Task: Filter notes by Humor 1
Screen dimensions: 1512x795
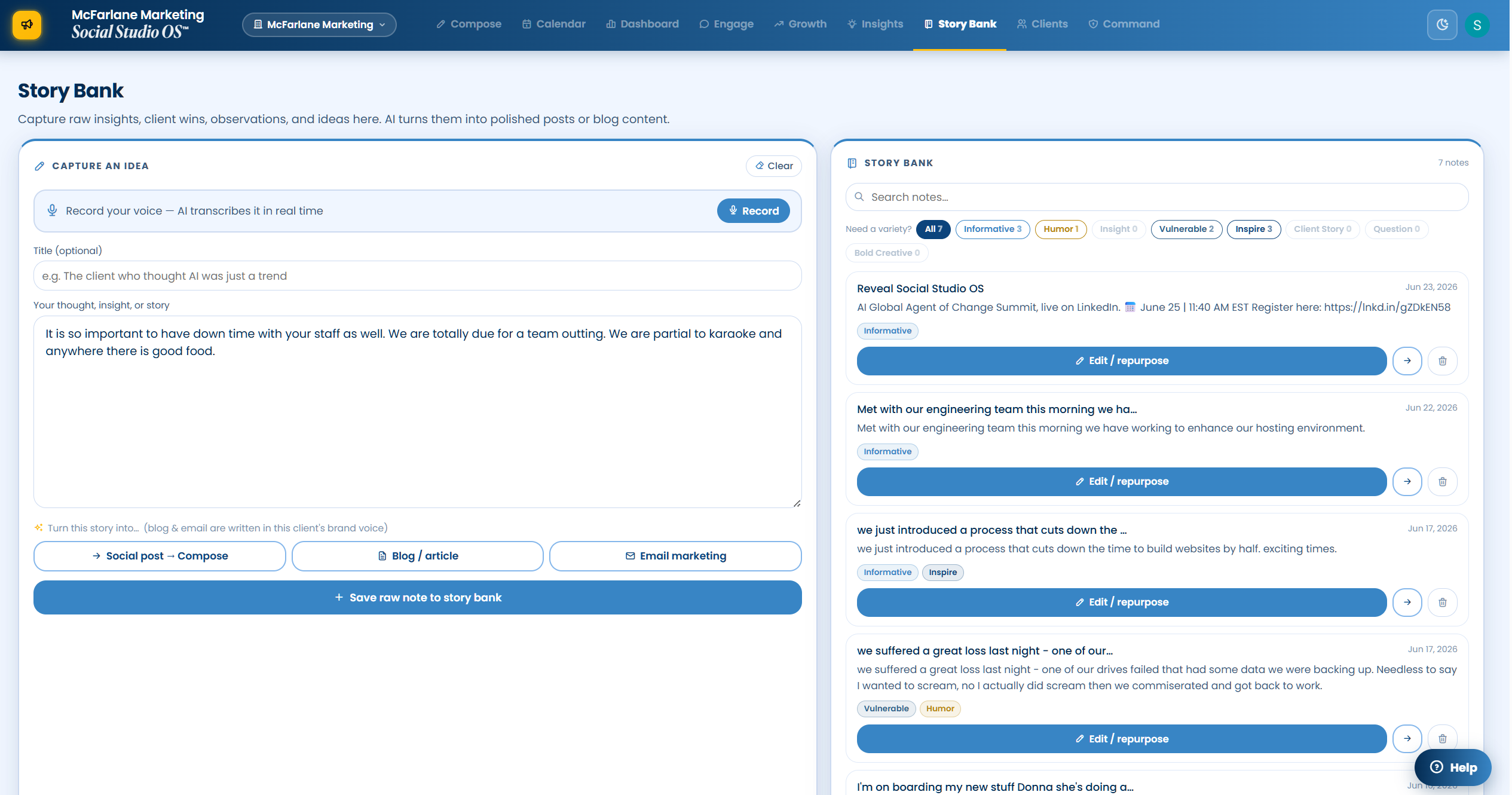Action: (1060, 229)
